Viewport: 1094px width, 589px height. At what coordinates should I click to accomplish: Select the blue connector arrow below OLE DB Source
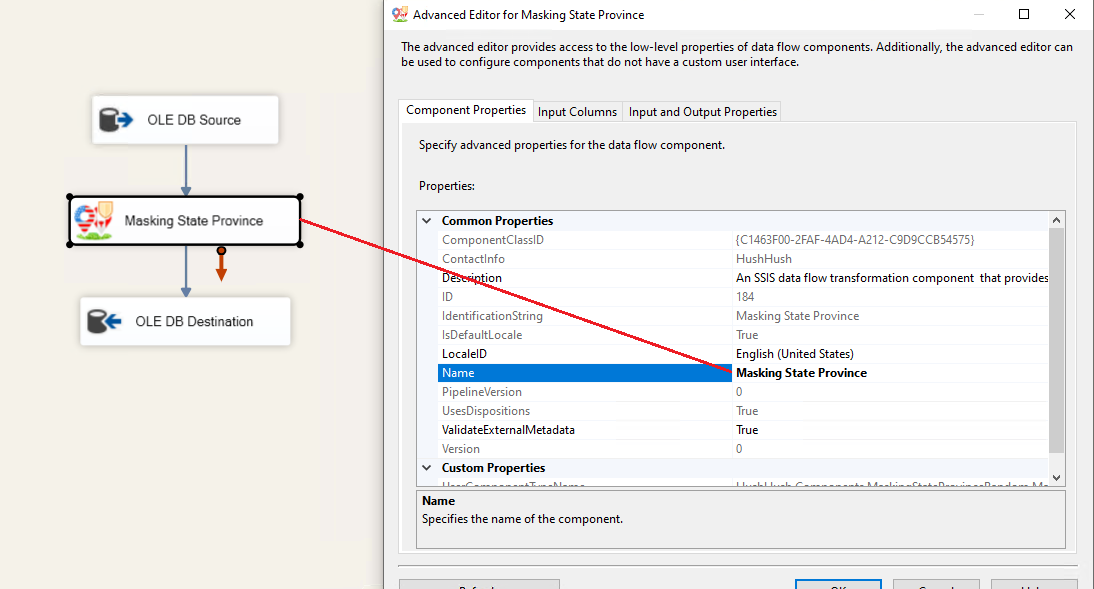point(186,170)
